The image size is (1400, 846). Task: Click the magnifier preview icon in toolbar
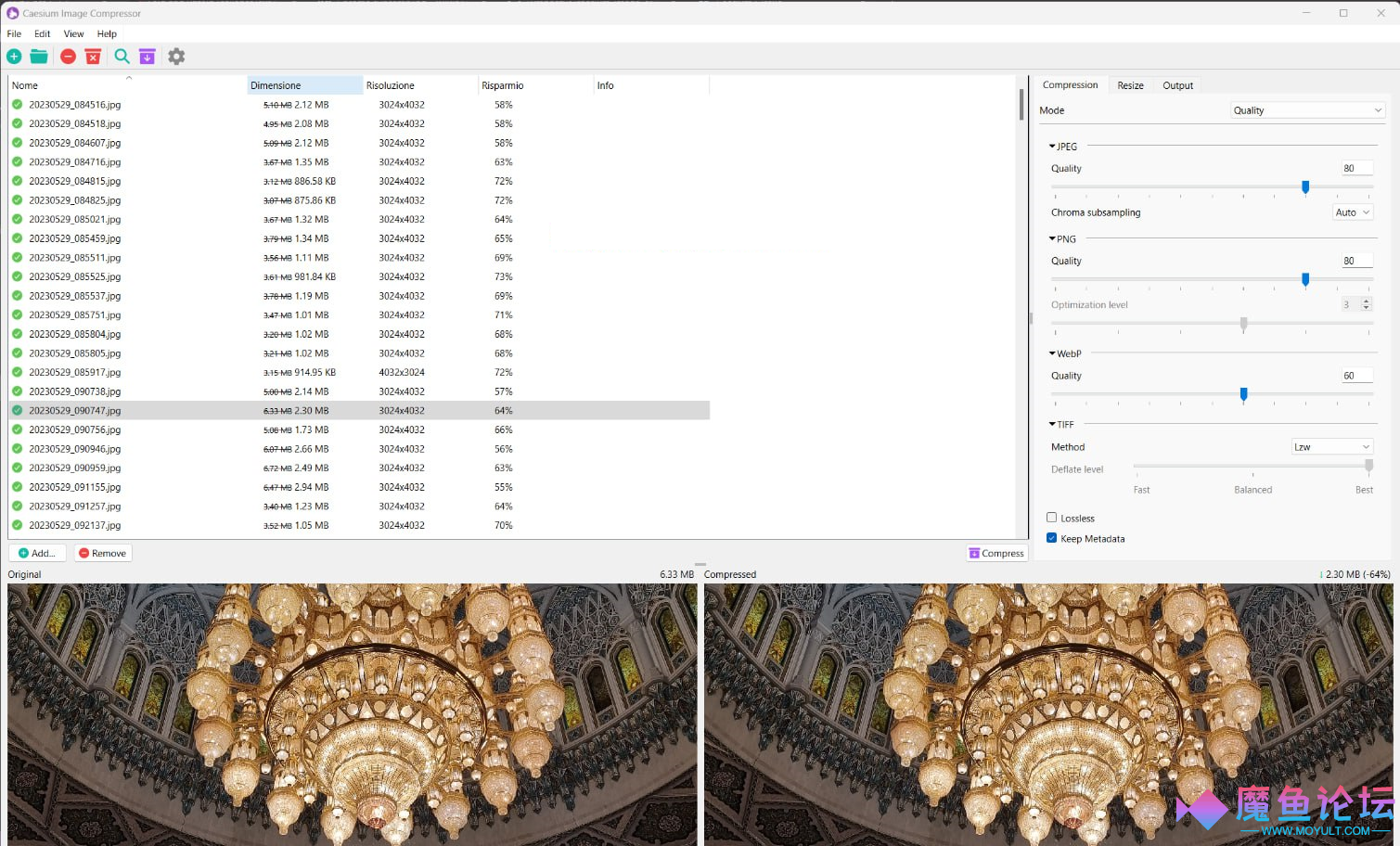(122, 57)
